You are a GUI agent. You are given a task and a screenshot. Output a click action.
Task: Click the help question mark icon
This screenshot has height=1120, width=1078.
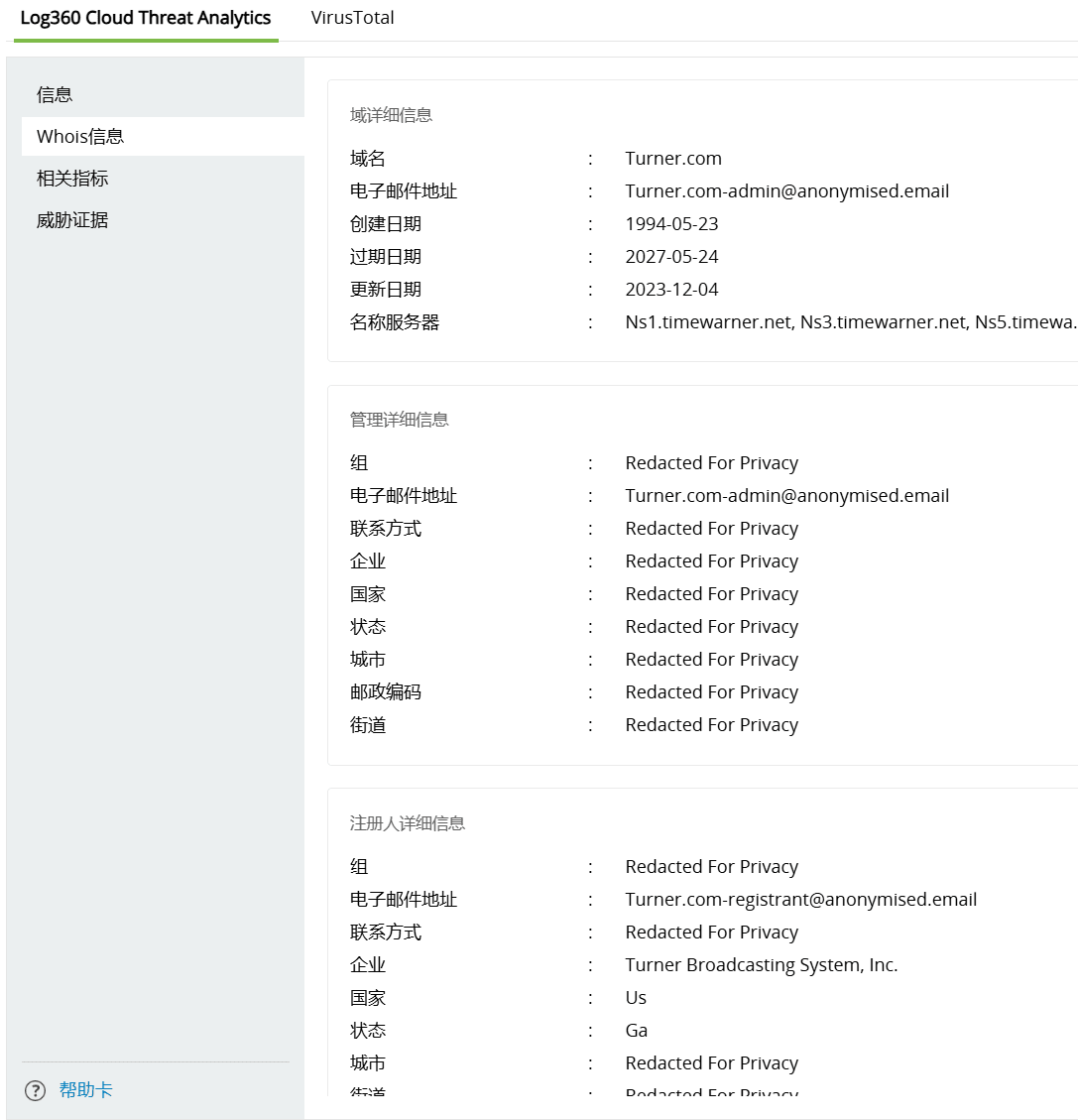[x=36, y=1090]
